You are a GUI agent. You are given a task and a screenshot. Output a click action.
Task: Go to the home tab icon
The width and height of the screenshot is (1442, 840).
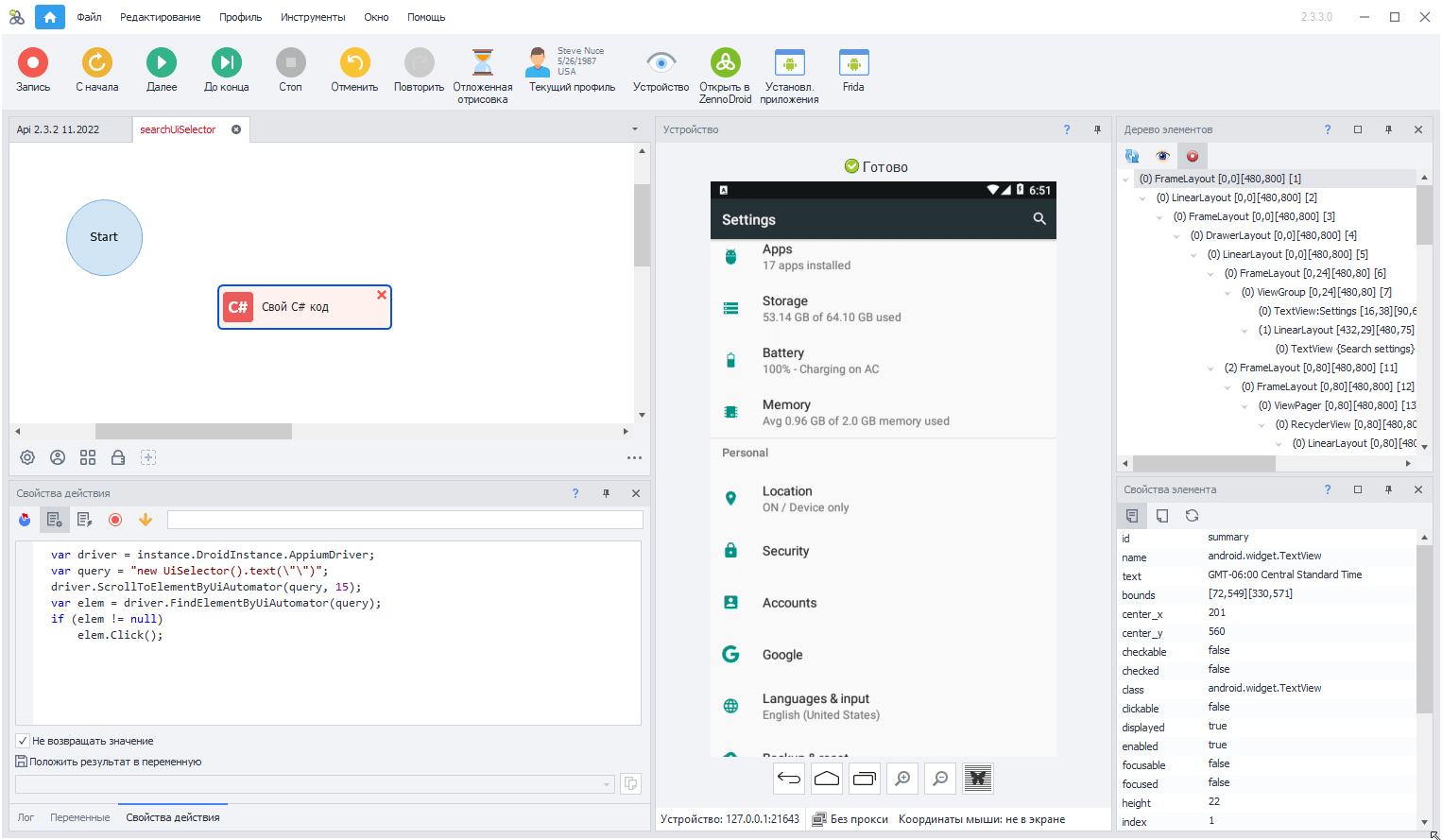click(x=50, y=17)
